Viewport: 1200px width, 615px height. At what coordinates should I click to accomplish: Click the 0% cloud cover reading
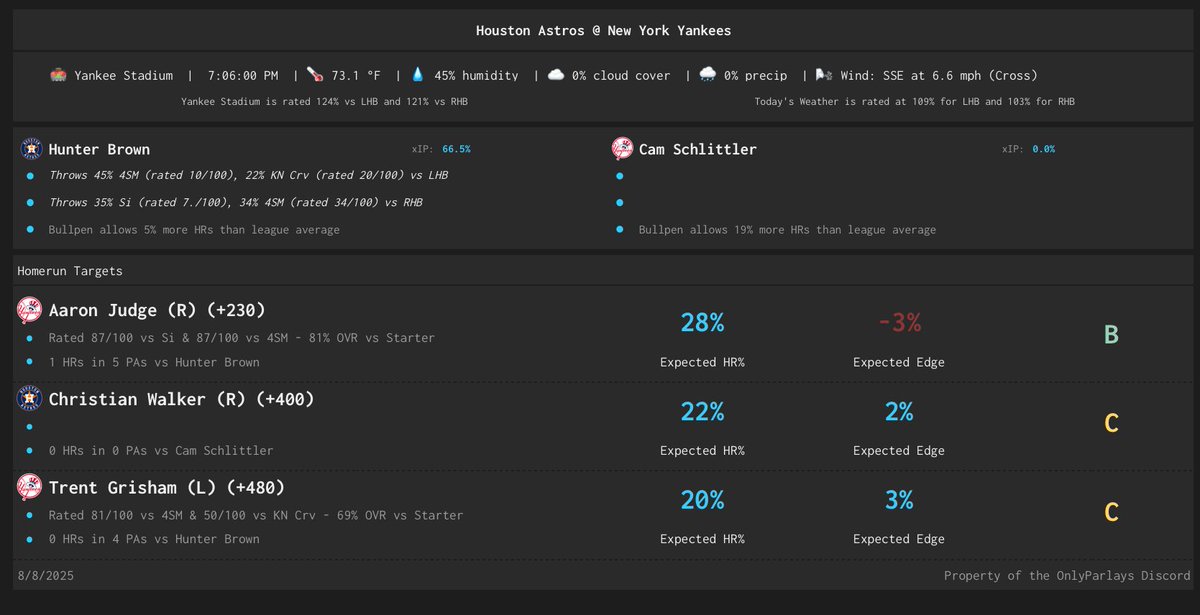622,76
